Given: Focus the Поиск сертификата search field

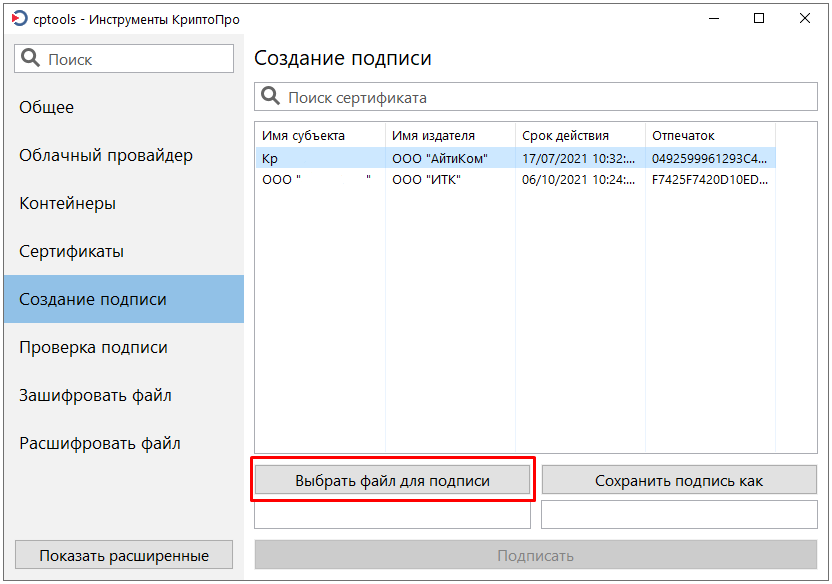Looking at the screenshot, I should (x=545, y=97).
